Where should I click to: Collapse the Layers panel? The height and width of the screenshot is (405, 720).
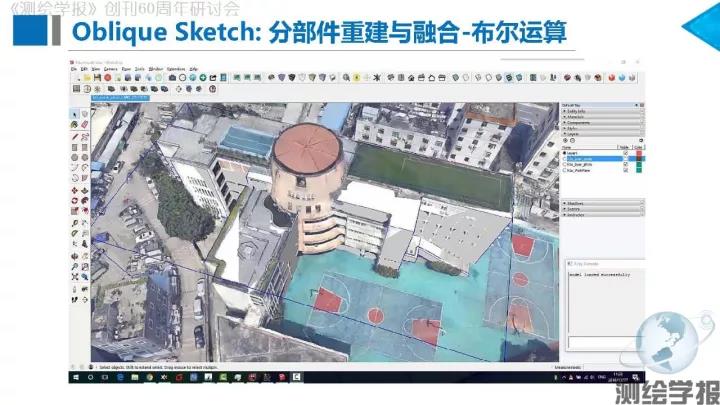point(602,134)
